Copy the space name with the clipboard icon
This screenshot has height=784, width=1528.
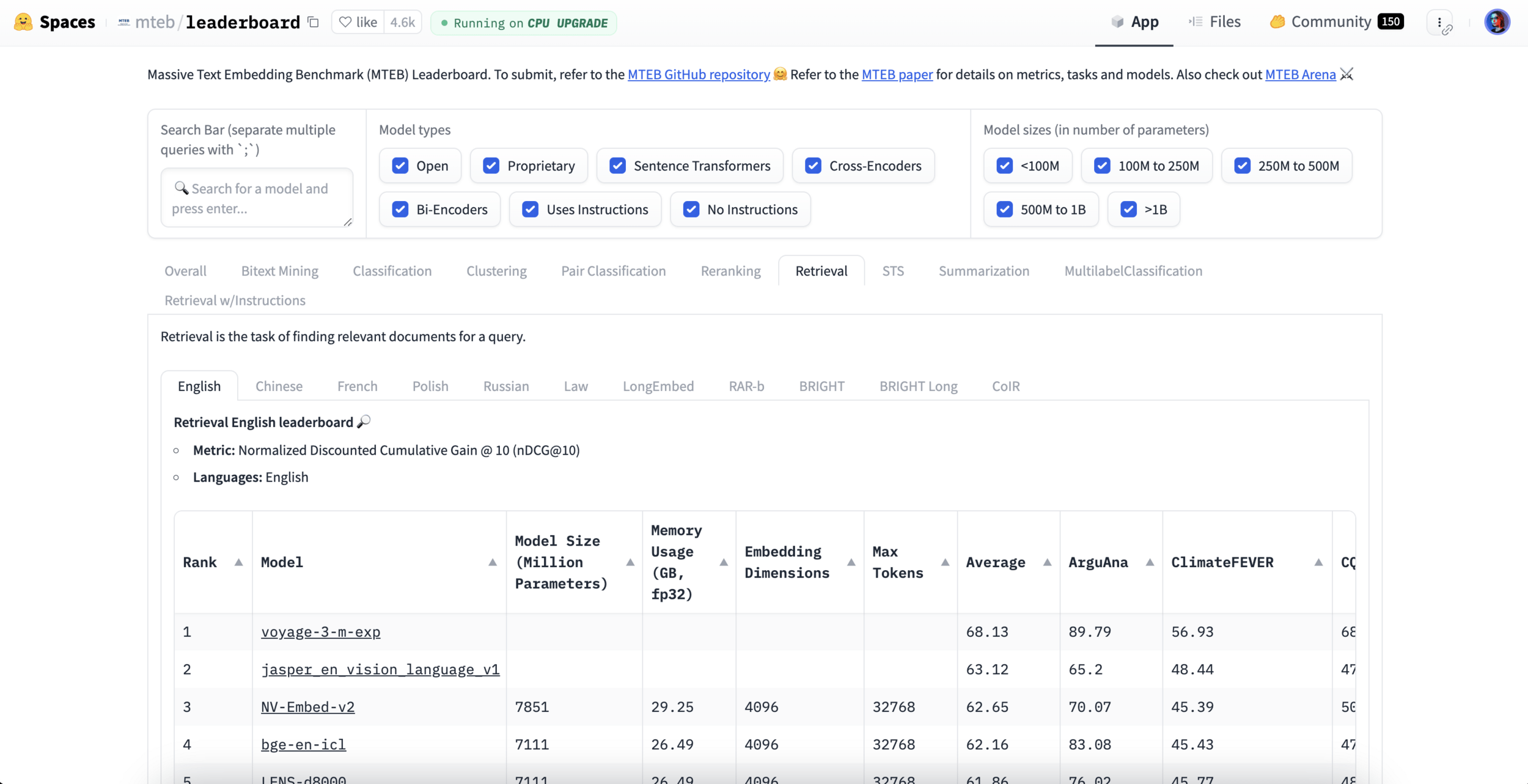(314, 23)
